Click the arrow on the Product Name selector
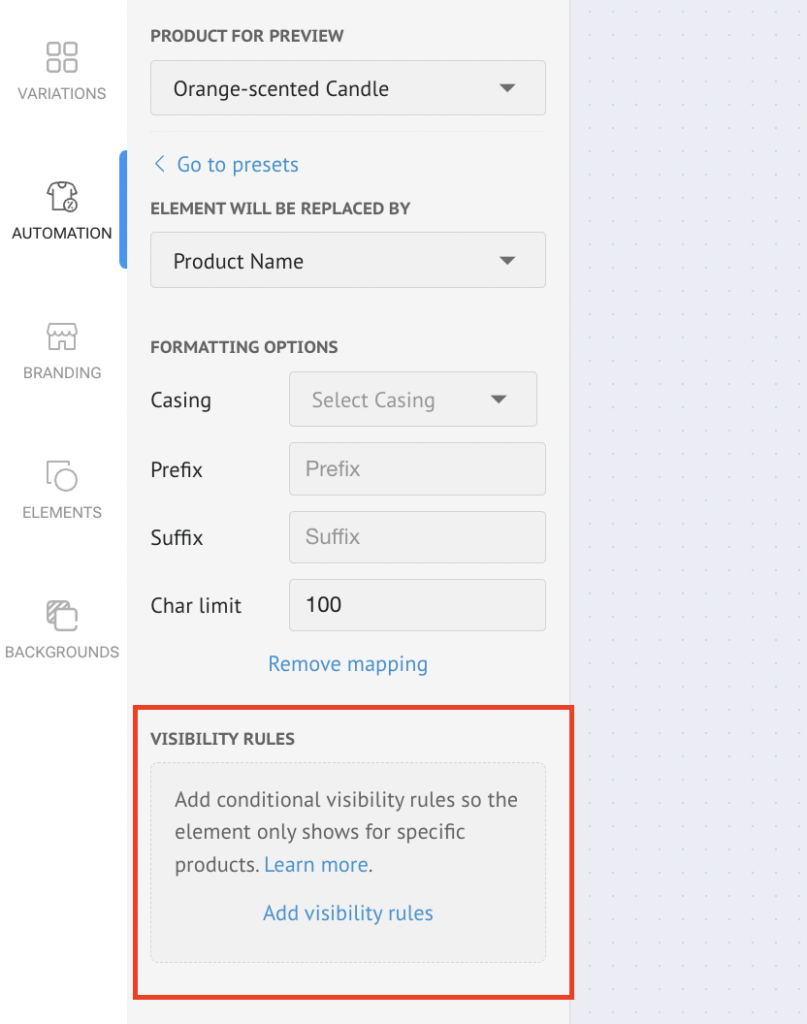The width and height of the screenshot is (807, 1024). tap(507, 261)
